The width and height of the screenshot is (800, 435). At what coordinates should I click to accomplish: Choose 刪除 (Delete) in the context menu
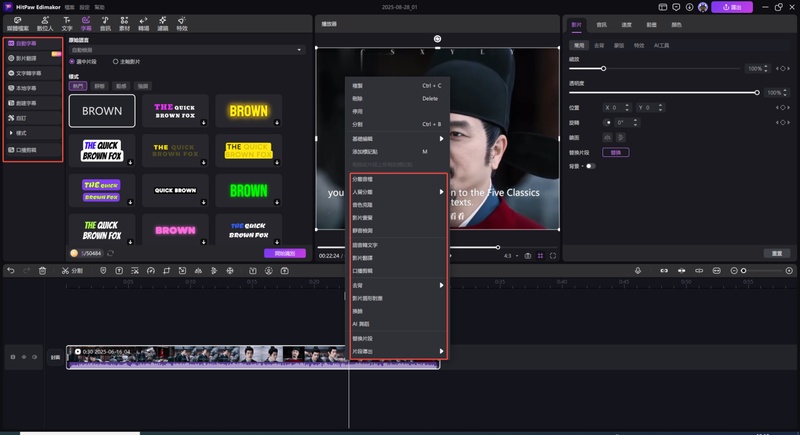click(397, 98)
